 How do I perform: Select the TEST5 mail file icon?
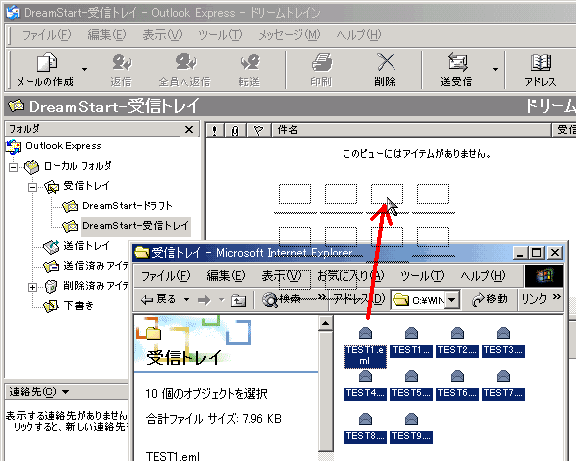pos(411,376)
